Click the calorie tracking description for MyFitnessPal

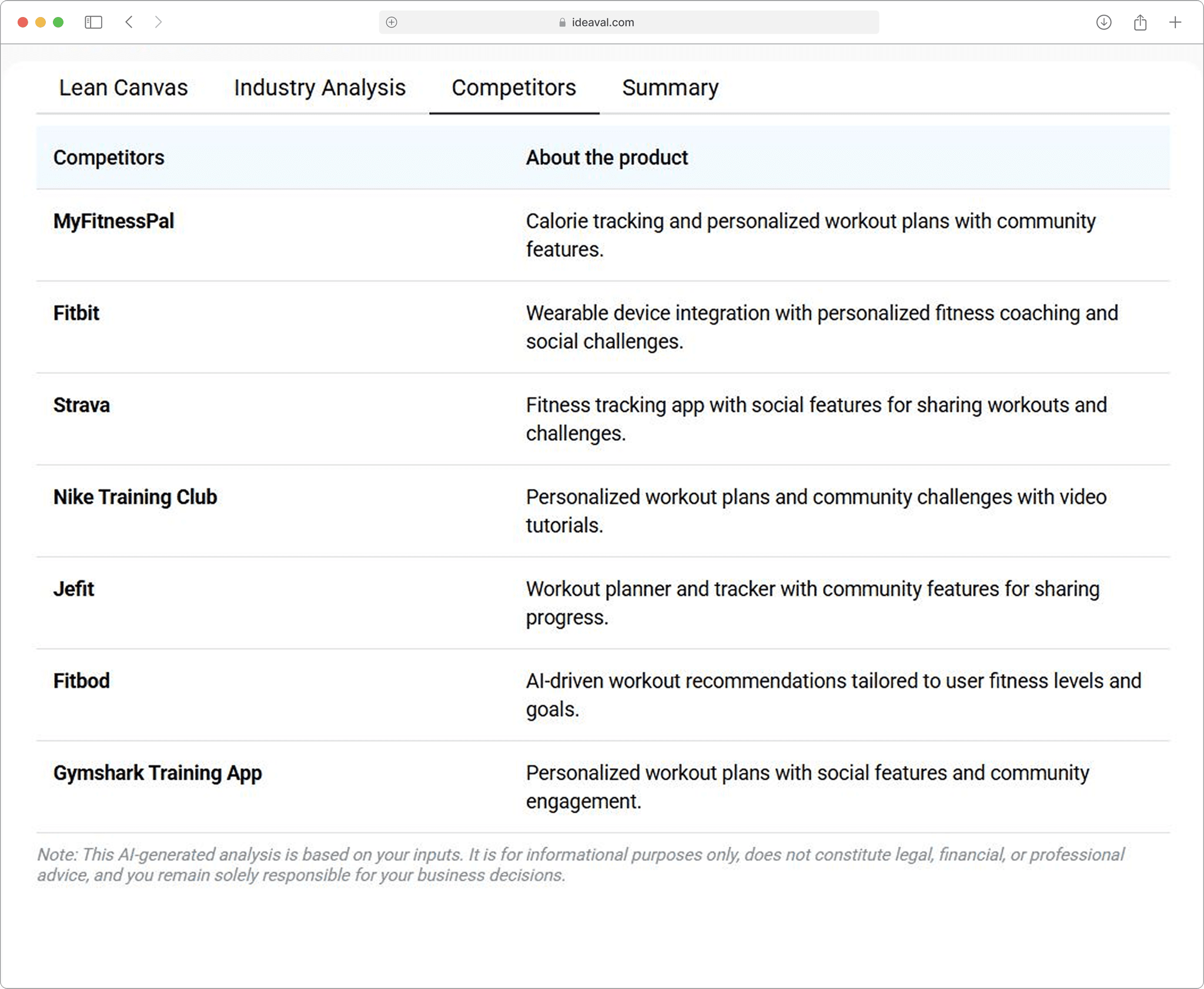[811, 235]
